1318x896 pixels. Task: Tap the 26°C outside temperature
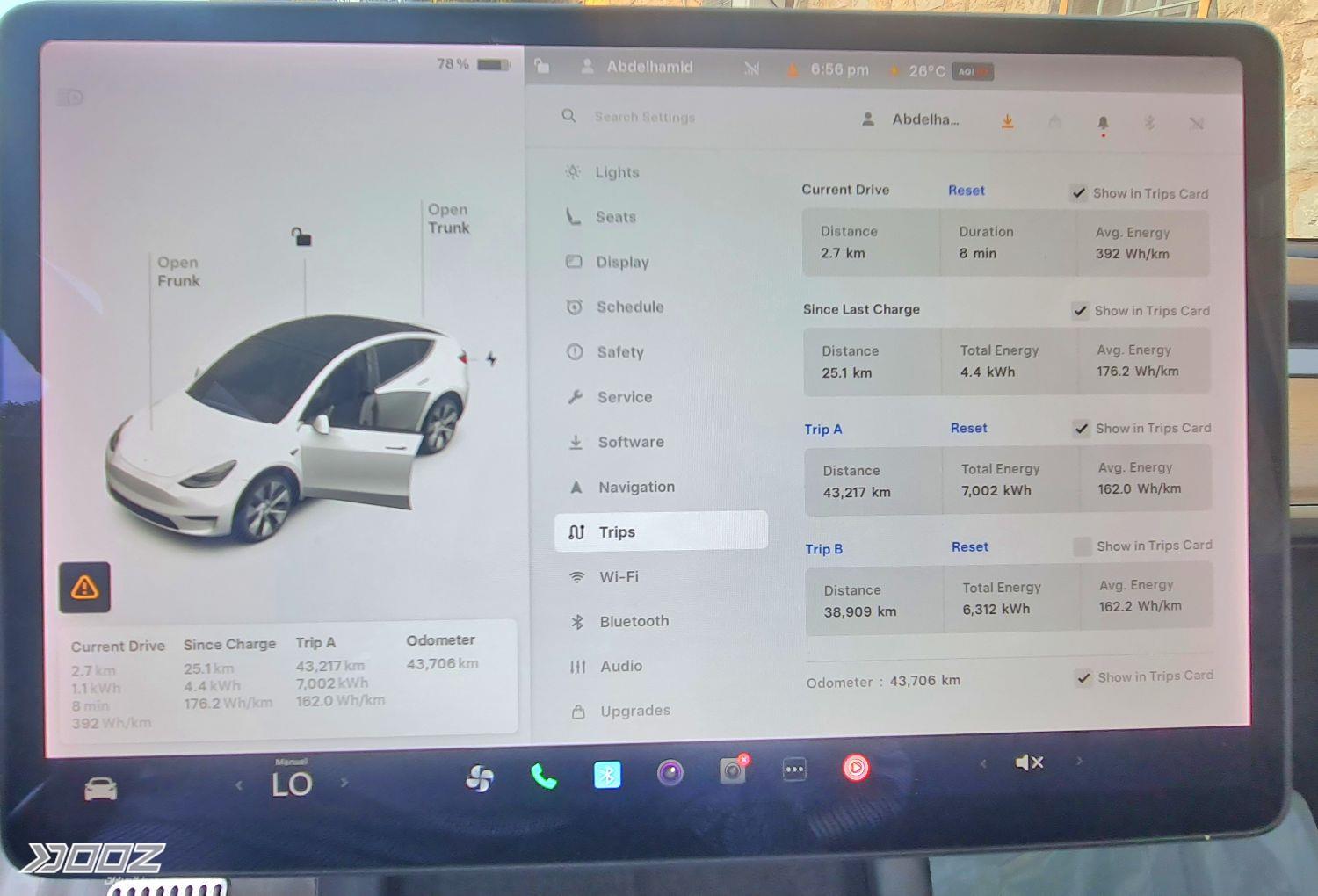point(927,70)
